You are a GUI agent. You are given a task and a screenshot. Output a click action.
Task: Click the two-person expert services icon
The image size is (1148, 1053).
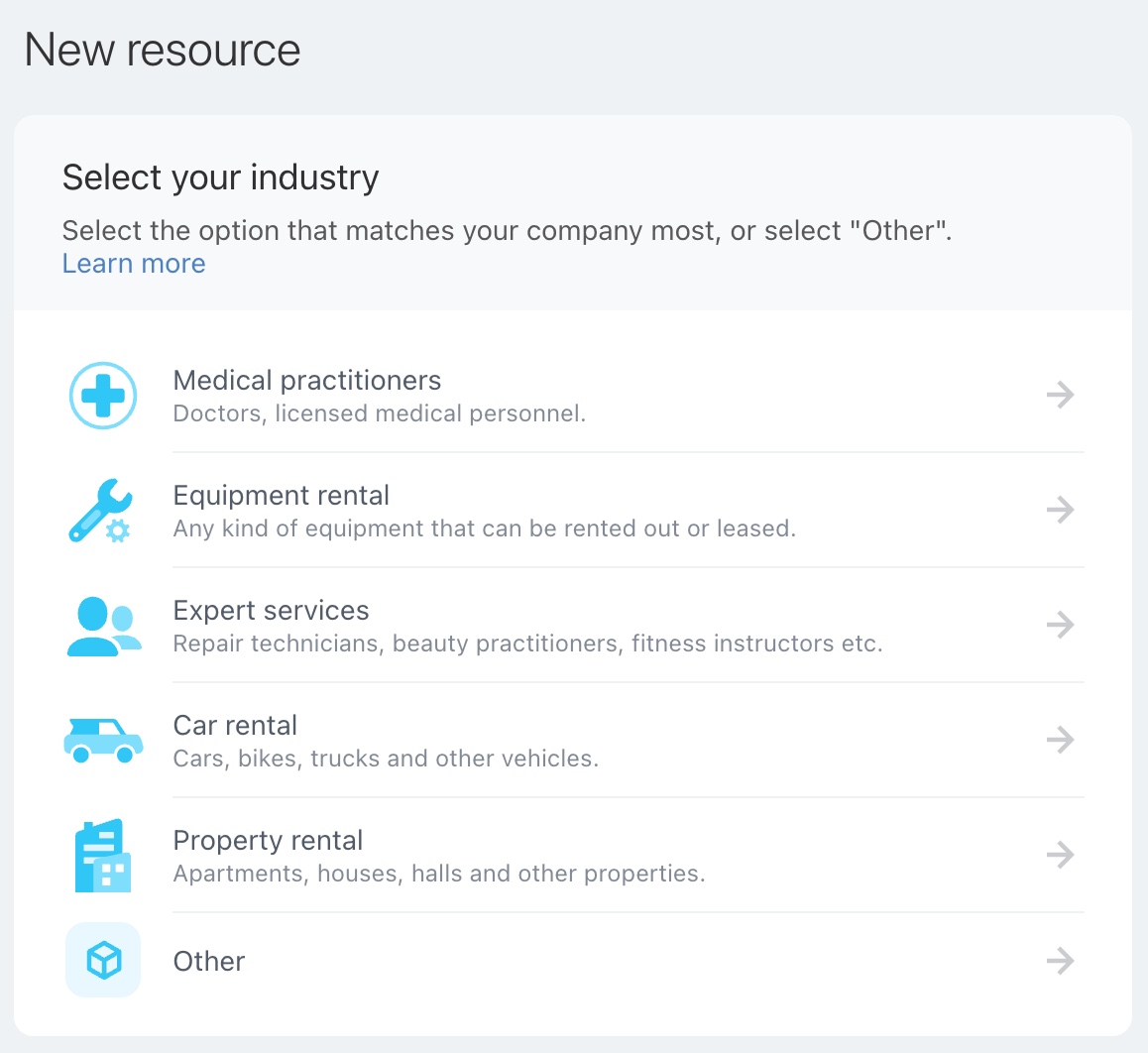(103, 626)
